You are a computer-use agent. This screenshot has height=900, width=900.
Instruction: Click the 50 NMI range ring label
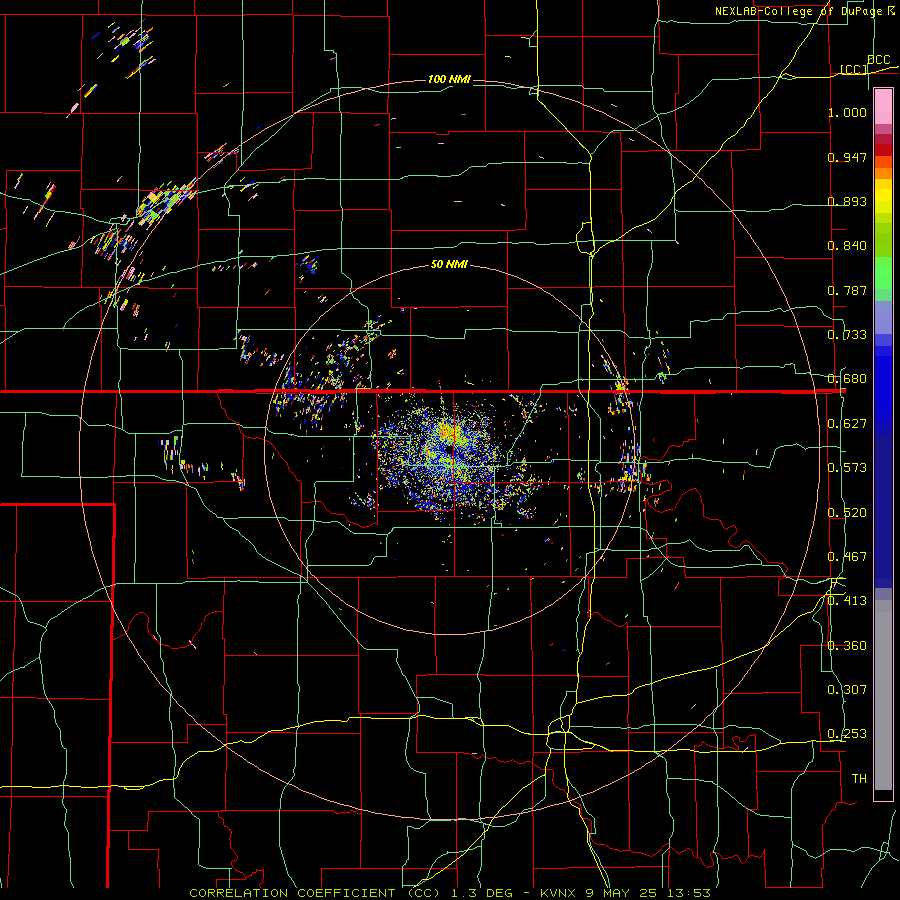(x=449, y=265)
